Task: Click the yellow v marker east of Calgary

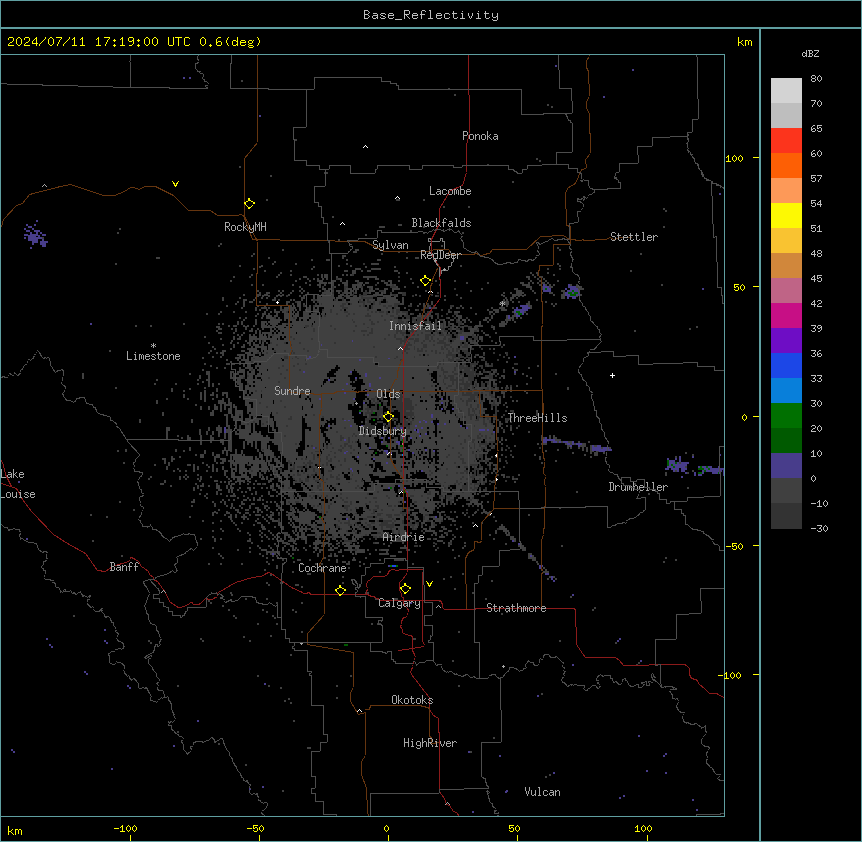Action: pos(429,584)
